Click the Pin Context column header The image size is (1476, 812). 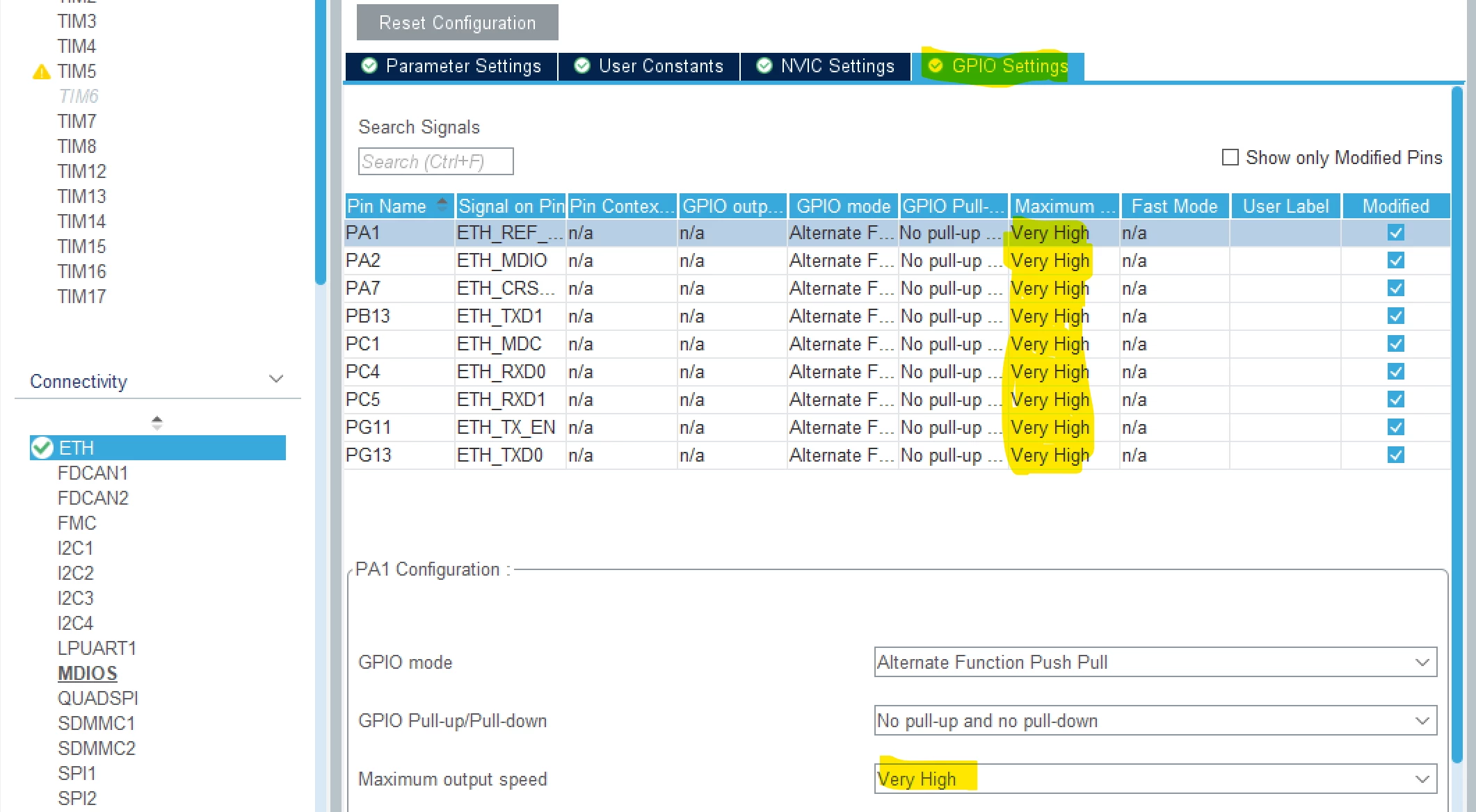tap(622, 206)
